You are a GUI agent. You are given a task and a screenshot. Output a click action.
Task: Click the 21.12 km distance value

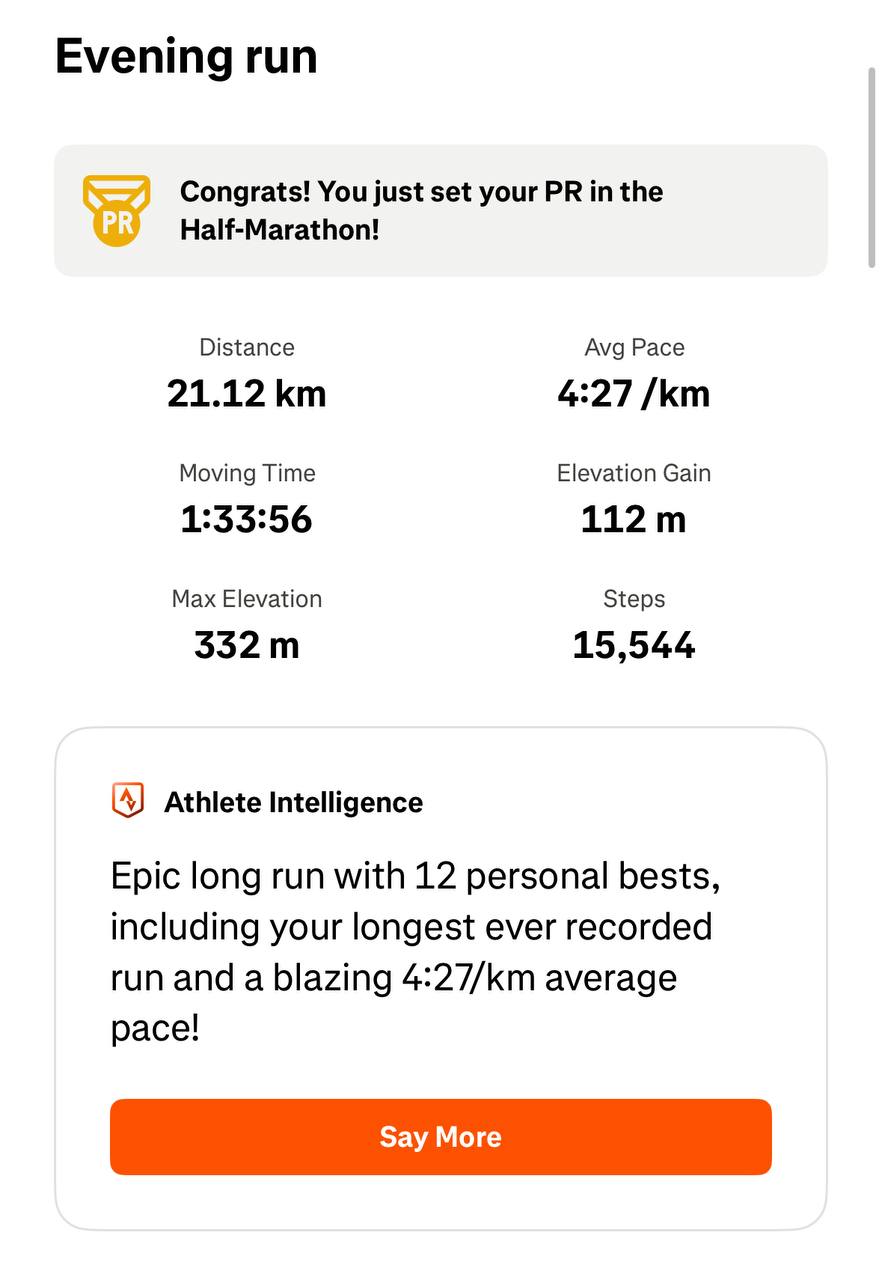point(247,394)
